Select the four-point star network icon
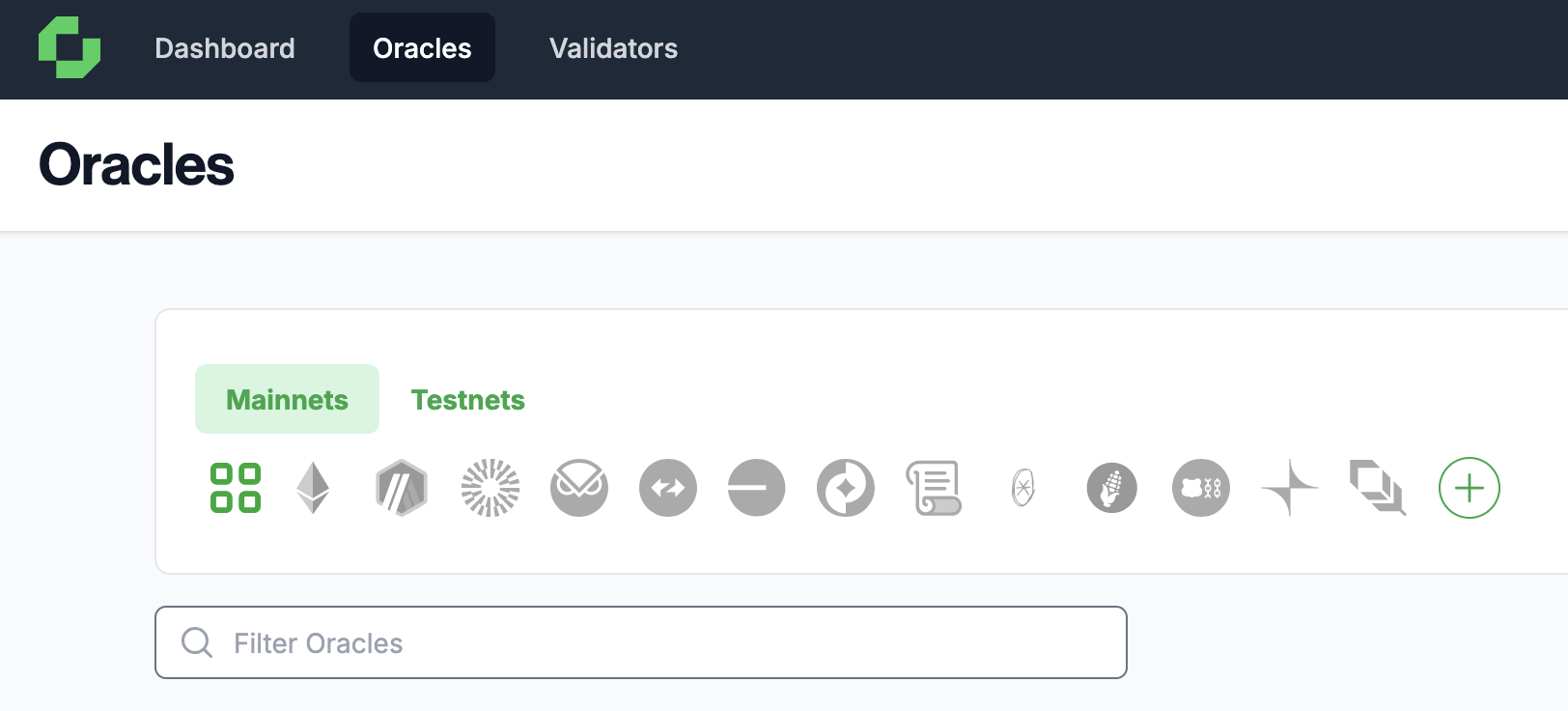 1290,488
